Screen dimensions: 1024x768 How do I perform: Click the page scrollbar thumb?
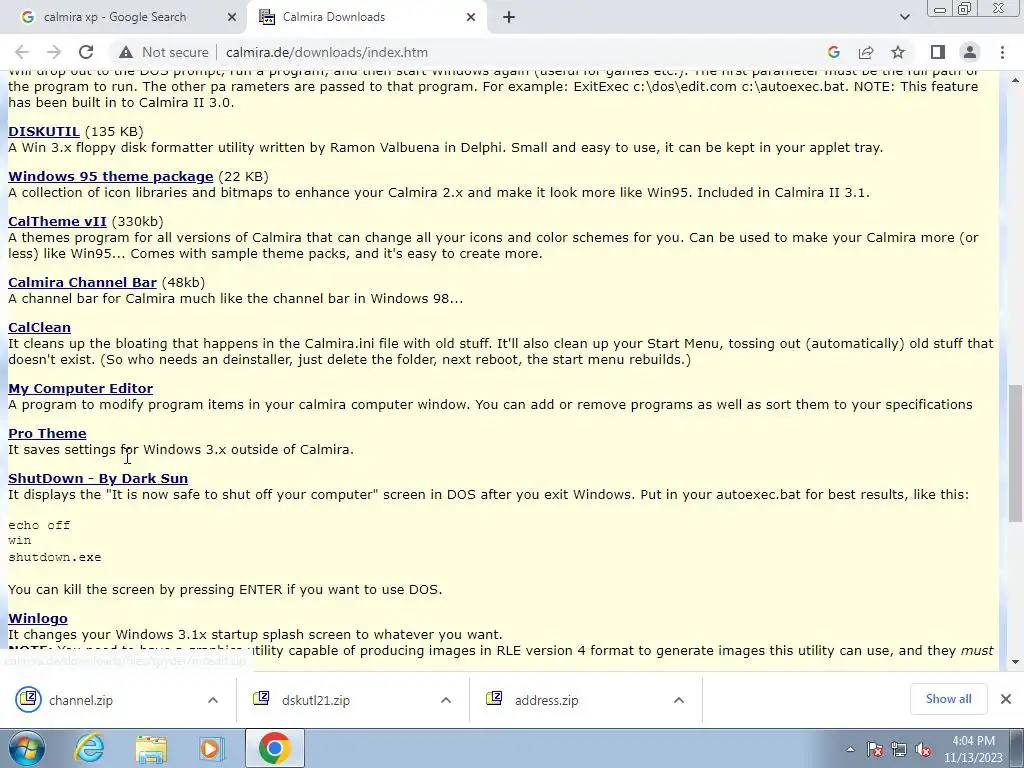(x=1015, y=453)
